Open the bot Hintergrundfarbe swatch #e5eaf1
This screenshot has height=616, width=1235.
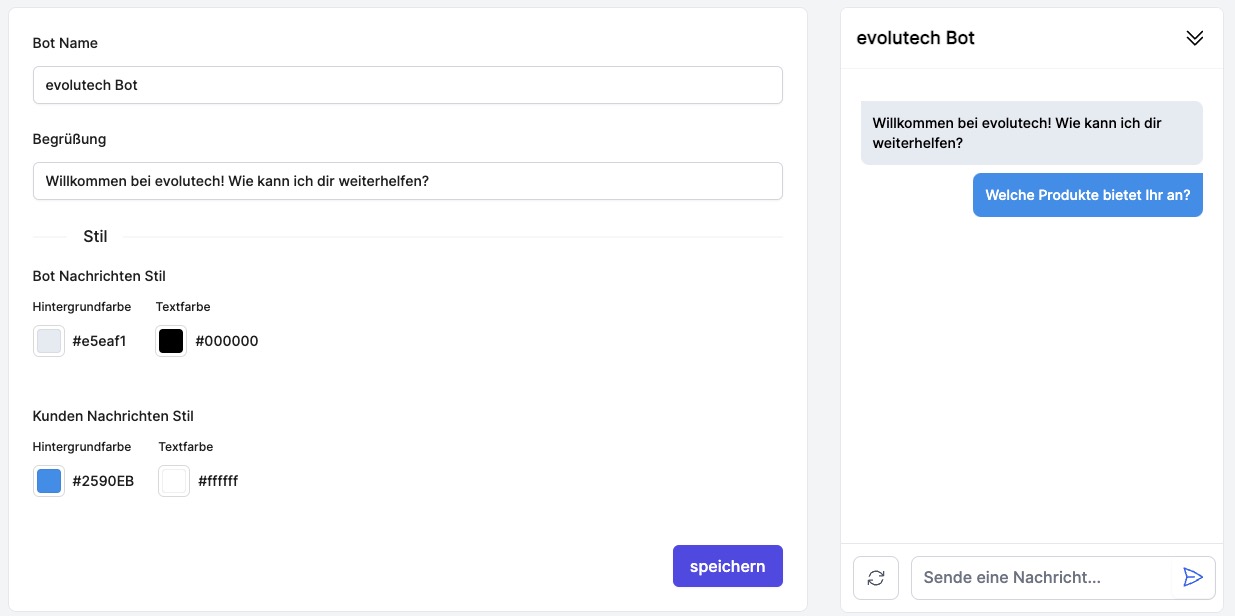48,341
